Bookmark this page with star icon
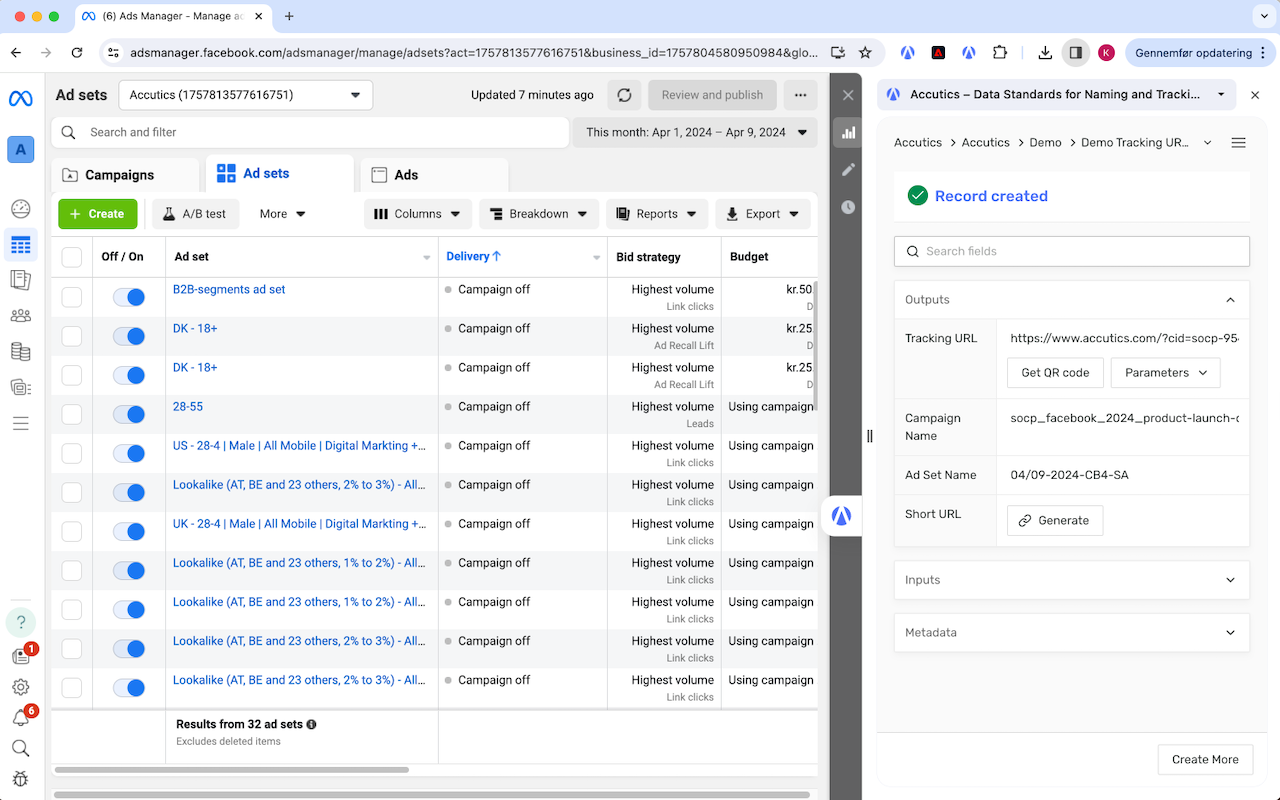The image size is (1280, 800). (x=866, y=53)
